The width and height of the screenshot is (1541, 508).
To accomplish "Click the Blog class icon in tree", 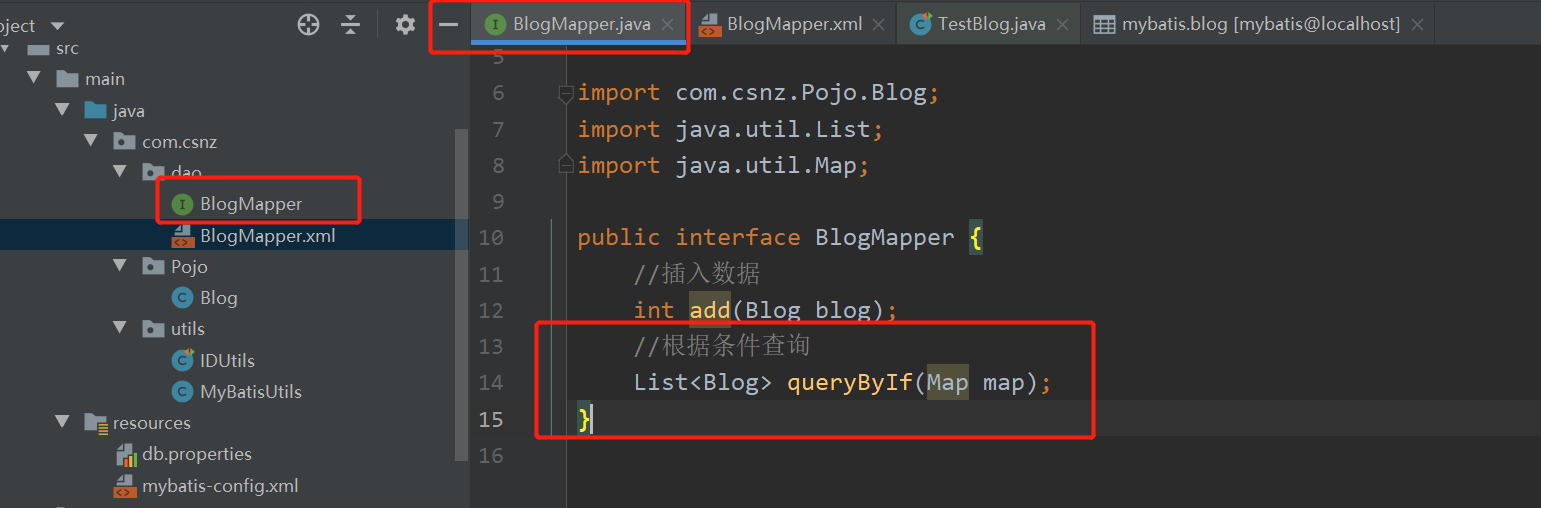I will point(182,297).
